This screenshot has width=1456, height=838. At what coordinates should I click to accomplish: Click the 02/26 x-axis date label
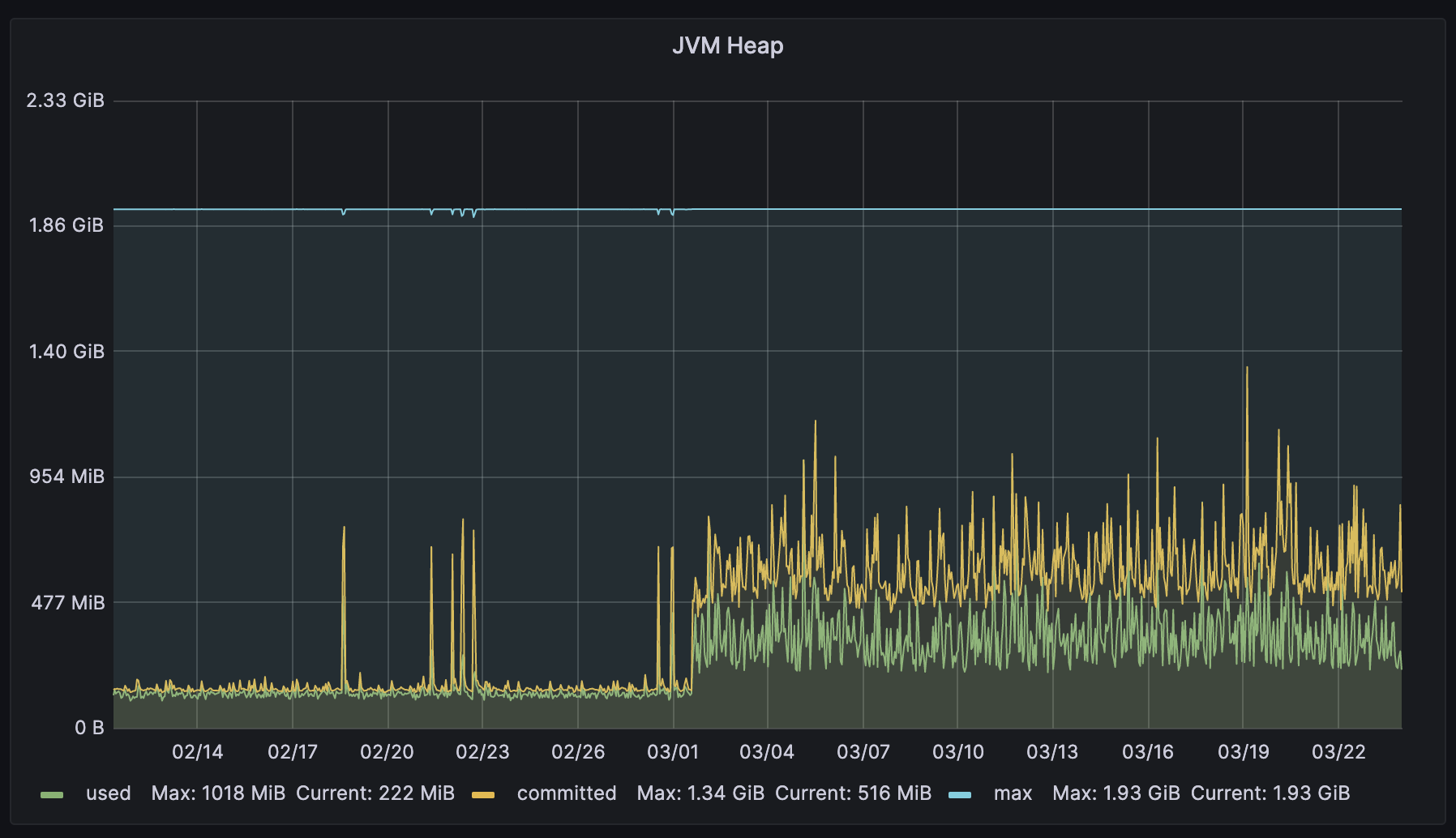point(578,752)
